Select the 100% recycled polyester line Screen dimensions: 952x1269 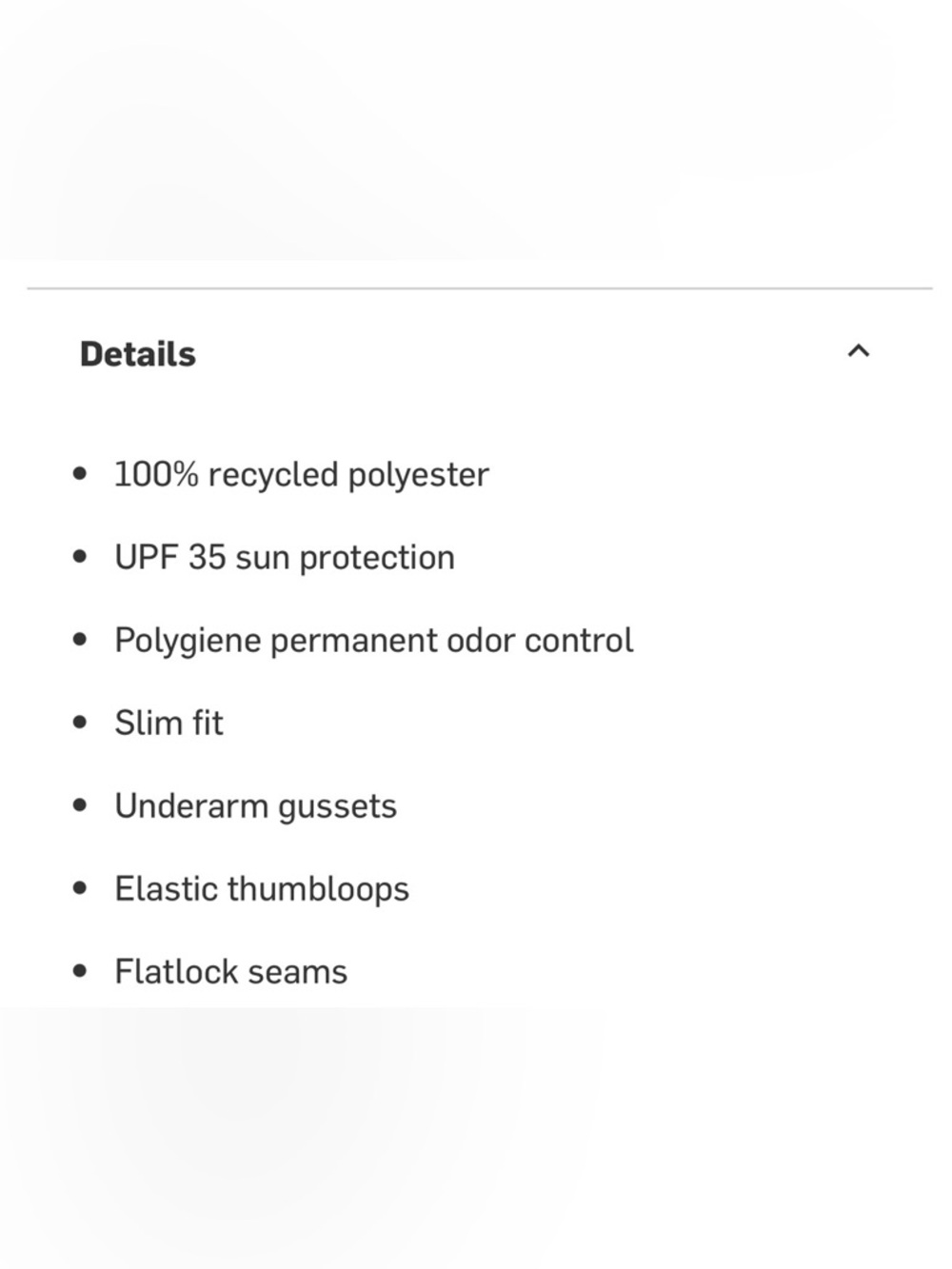coord(302,475)
